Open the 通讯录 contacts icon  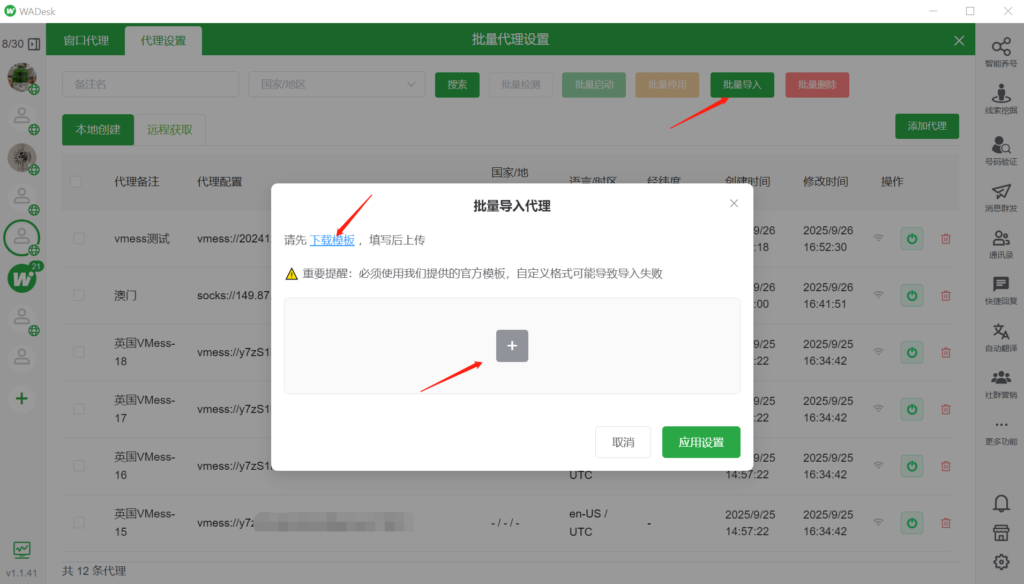(1000, 242)
